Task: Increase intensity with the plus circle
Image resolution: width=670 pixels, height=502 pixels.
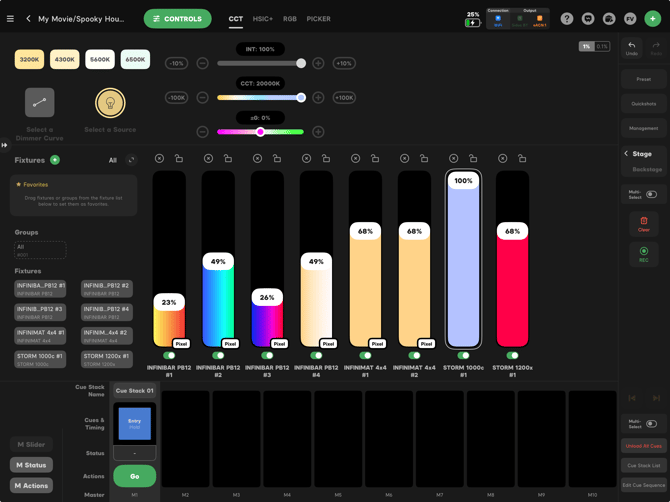Action: point(318,63)
